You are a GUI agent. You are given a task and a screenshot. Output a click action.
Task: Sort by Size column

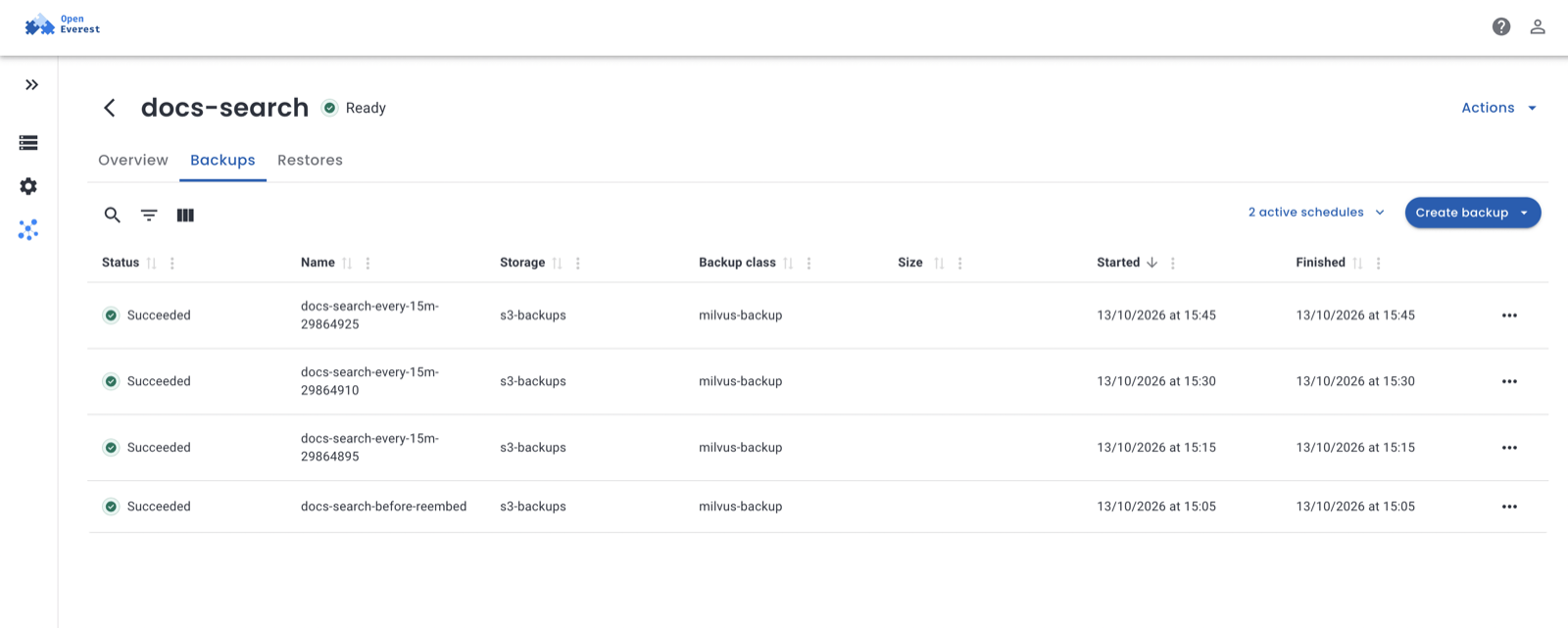pyautogui.click(x=939, y=264)
